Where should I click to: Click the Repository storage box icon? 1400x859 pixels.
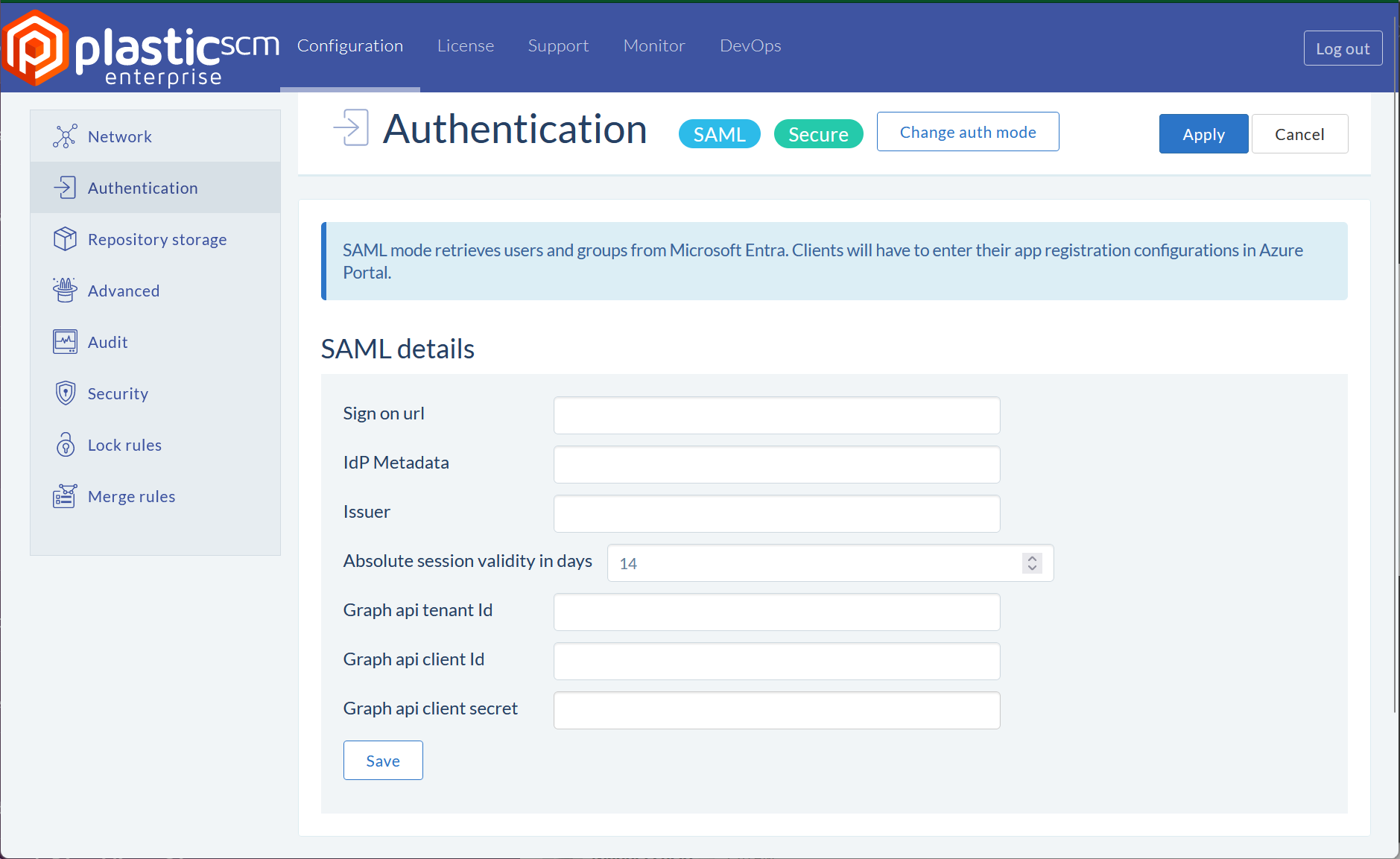[x=65, y=239]
